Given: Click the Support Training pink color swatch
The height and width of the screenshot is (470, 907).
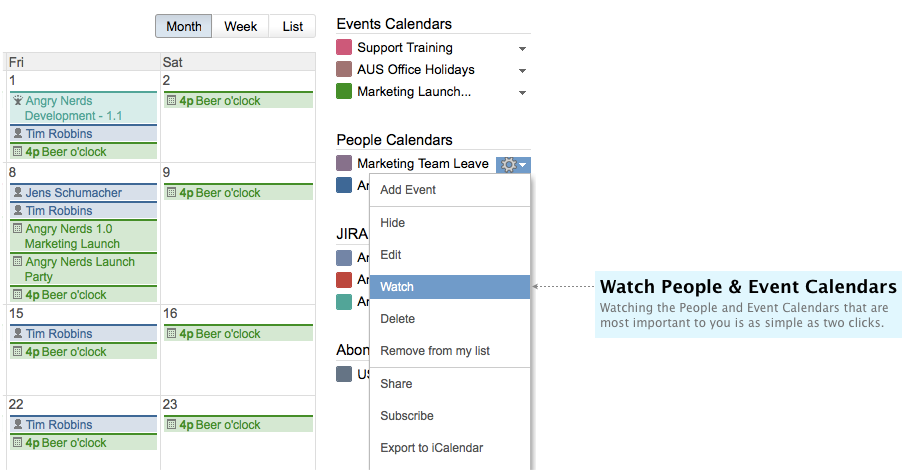Looking at the screenshot, I should (344, 48).
